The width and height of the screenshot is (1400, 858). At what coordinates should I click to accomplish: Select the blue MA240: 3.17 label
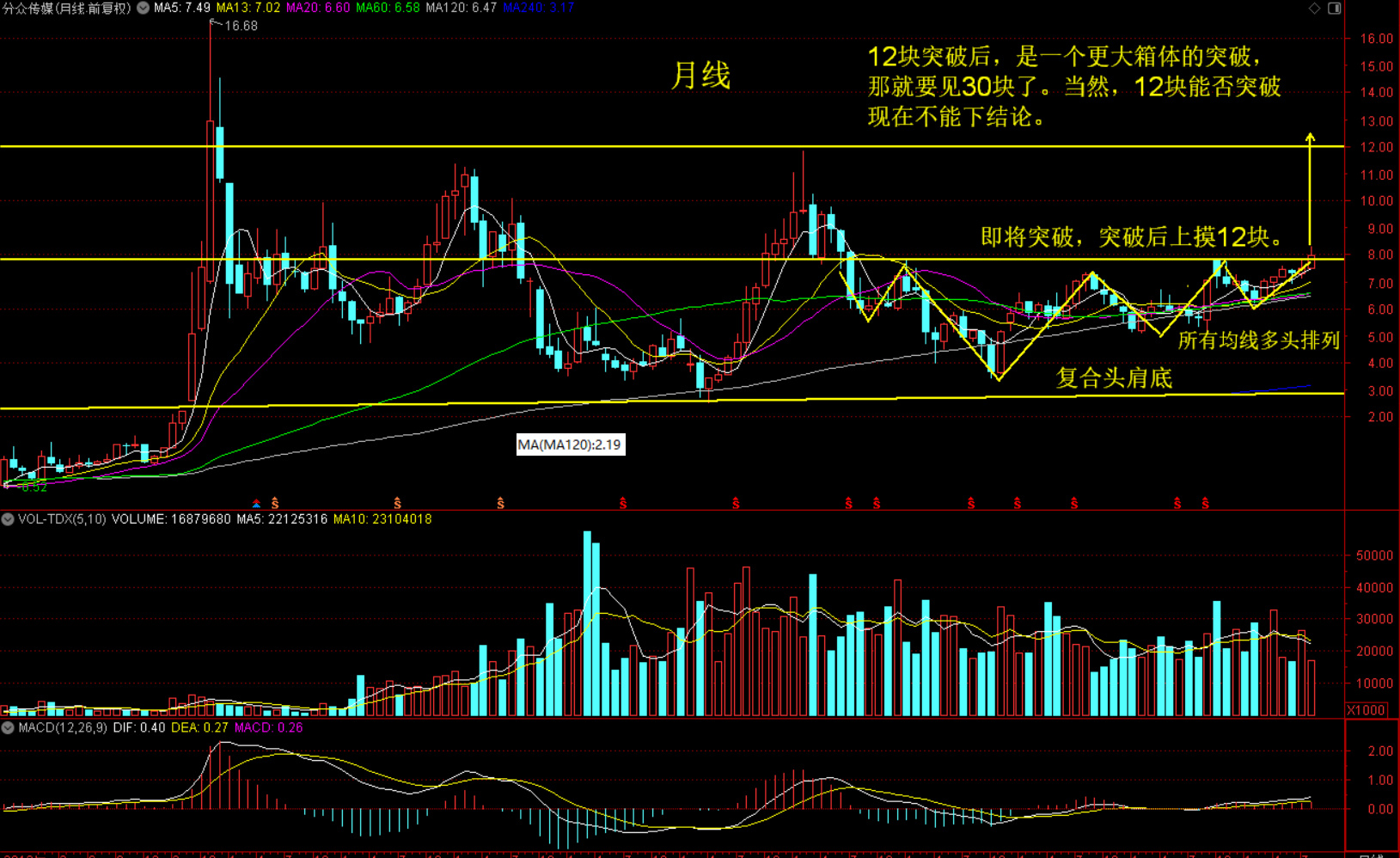[538, 8]
